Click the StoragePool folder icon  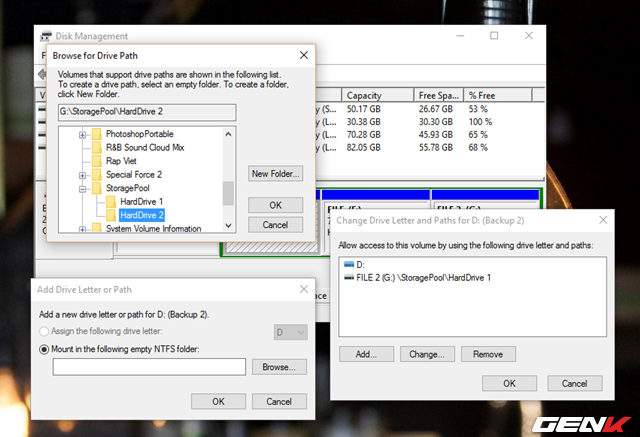point(96,187)
